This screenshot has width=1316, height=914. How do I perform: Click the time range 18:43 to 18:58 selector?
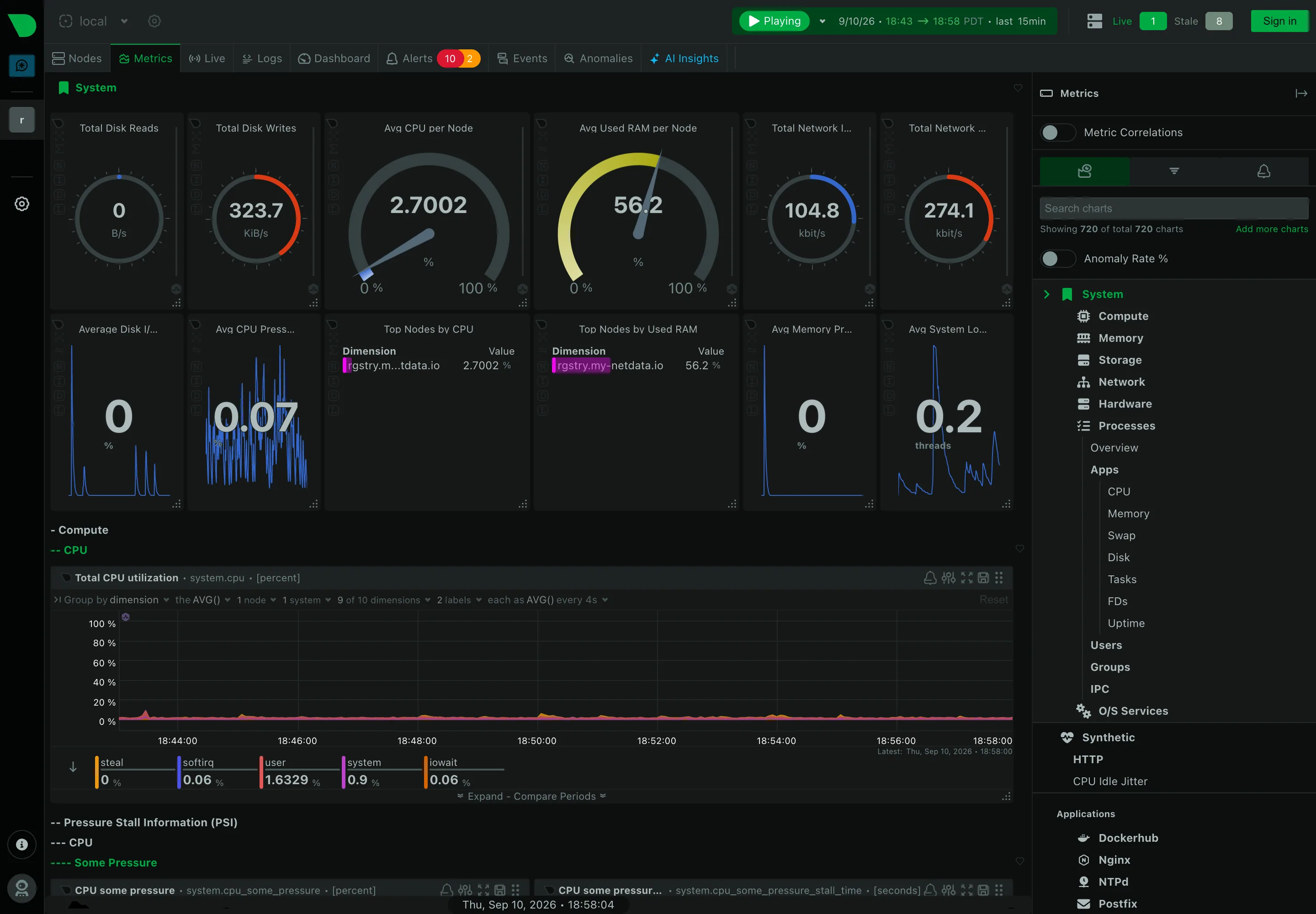pyautogui.click(x=941, y=21)
